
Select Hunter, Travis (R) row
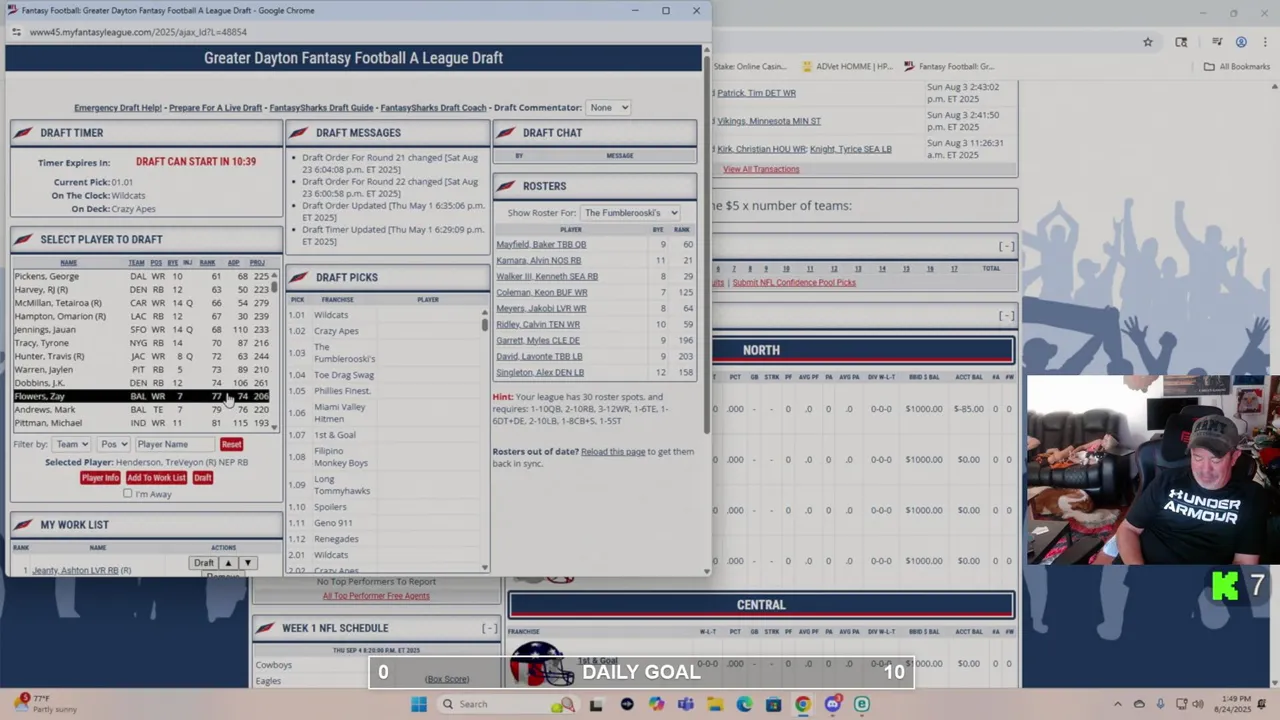141,356
